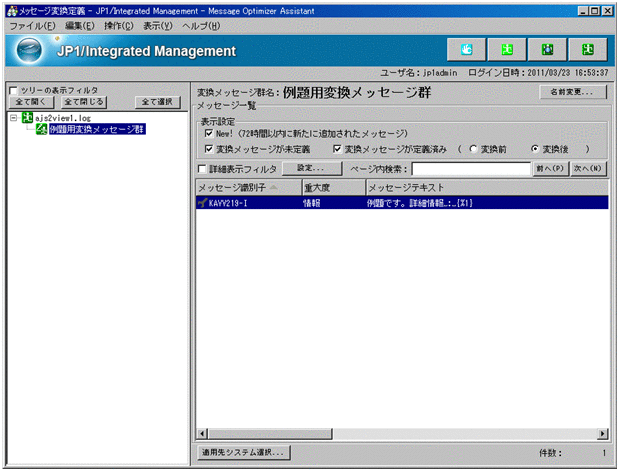Enable the 詳細表示フィルタ checkbox
620x472 pixels.
click(x=205, y=169)
